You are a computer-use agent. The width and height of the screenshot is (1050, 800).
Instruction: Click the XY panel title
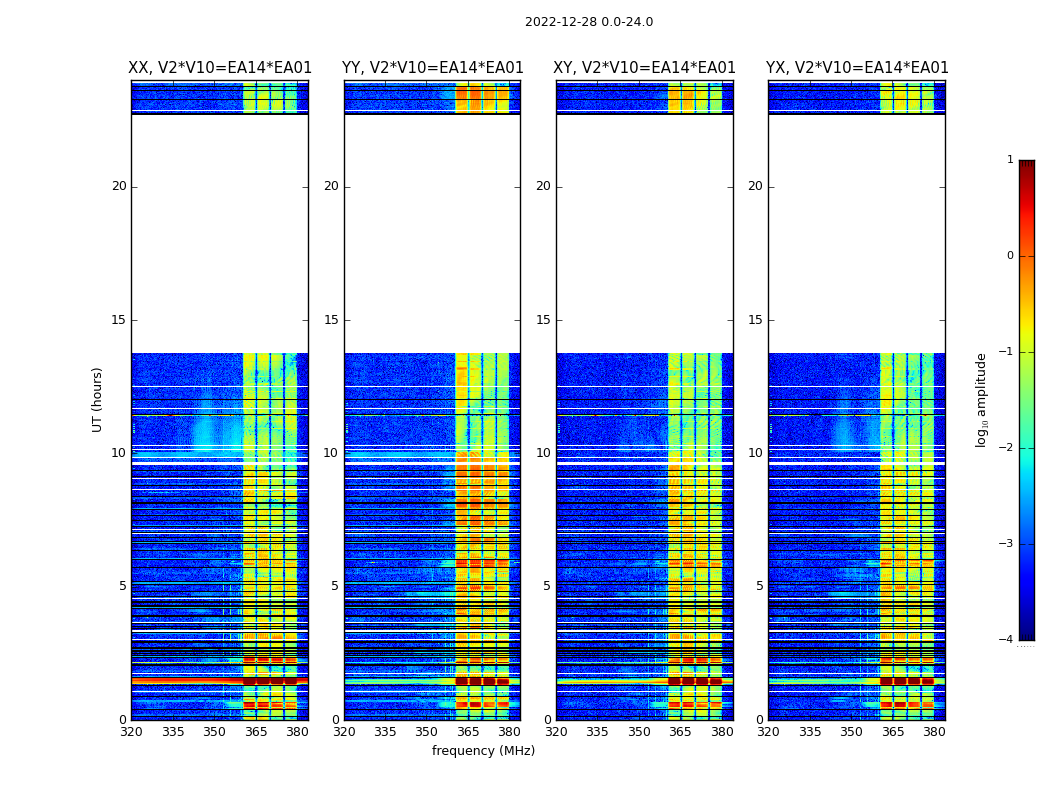644,68
